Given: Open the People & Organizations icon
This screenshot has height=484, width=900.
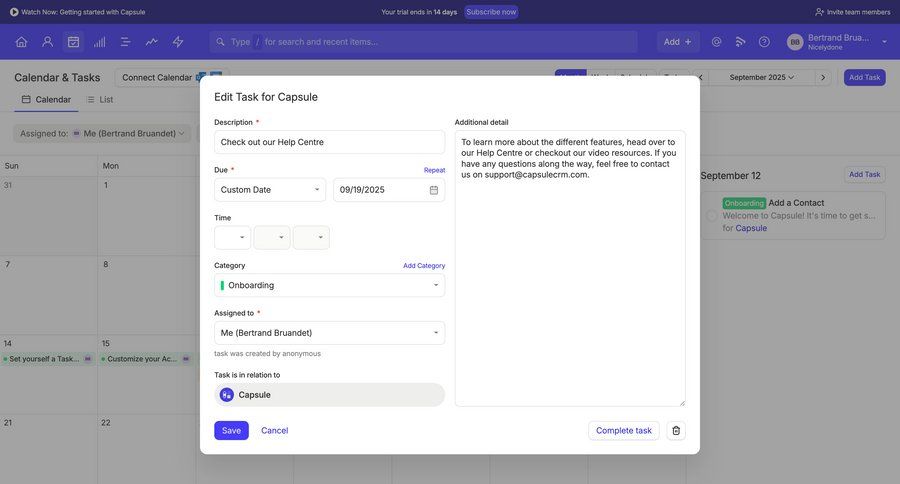Looking at the screenshot, I should pyautogui.click(x=47, y=42).
